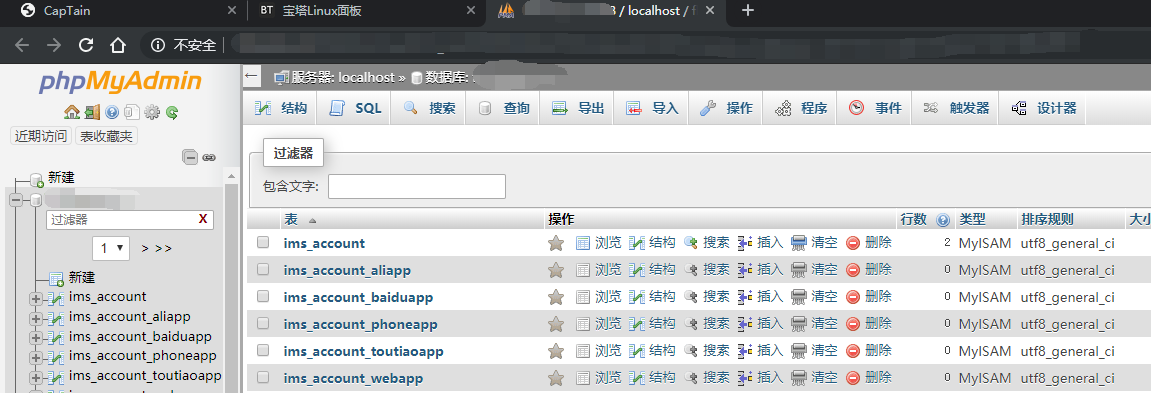Go to the browser home page
Image resolution: width=1151 pixels, height=393 pixels.
click(117, 45)
